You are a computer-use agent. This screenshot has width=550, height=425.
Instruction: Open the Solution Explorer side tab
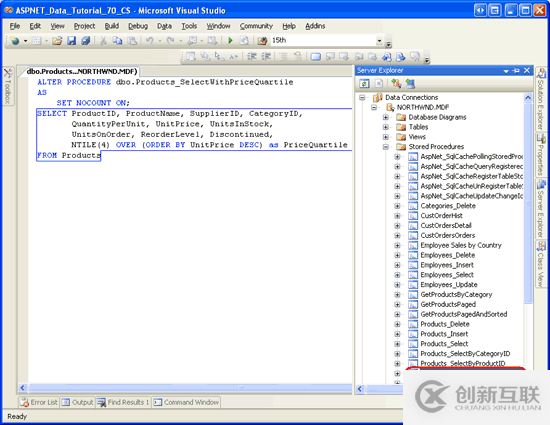click(x=541, y=99)
